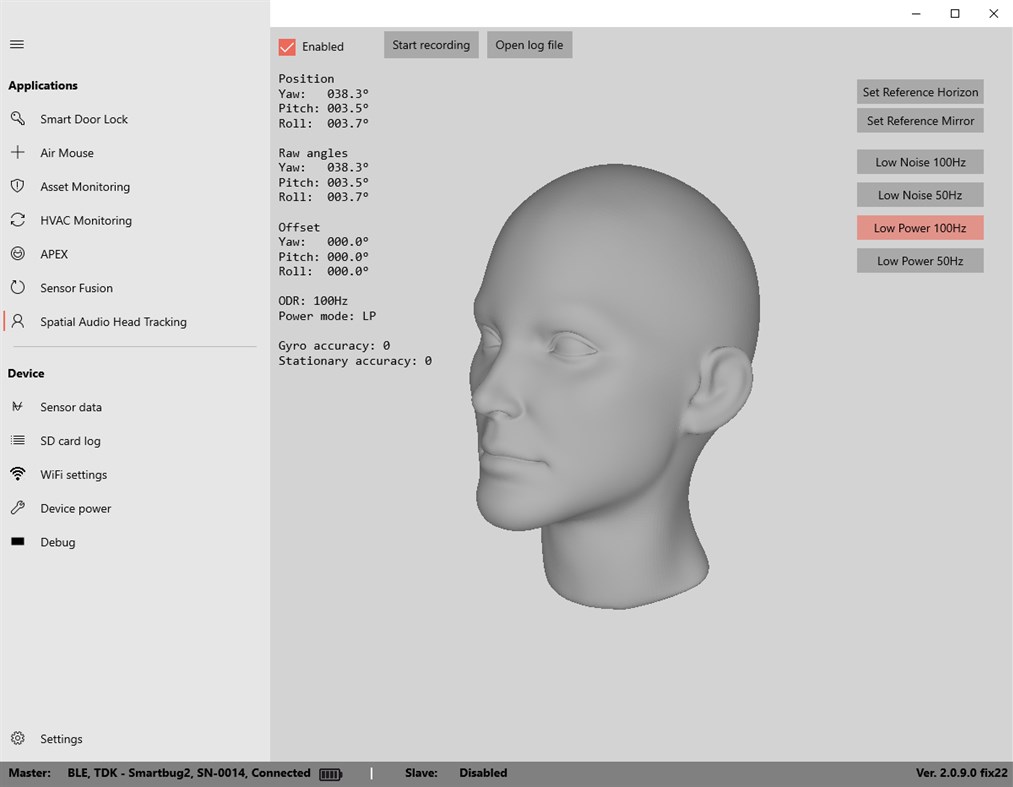Click the WiFi settings signal icon

17,474
